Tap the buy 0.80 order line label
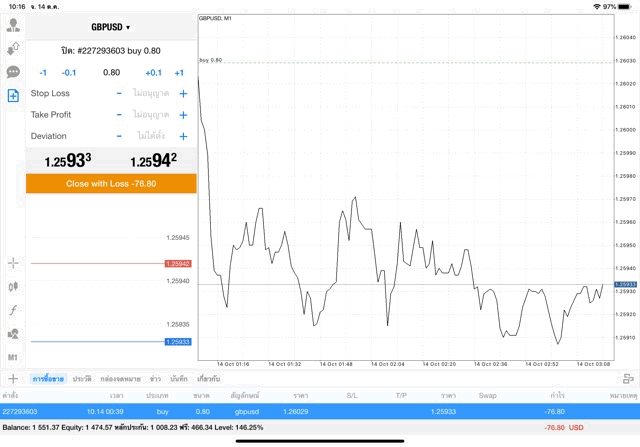 pyautogui.click(x=211, y=60)
